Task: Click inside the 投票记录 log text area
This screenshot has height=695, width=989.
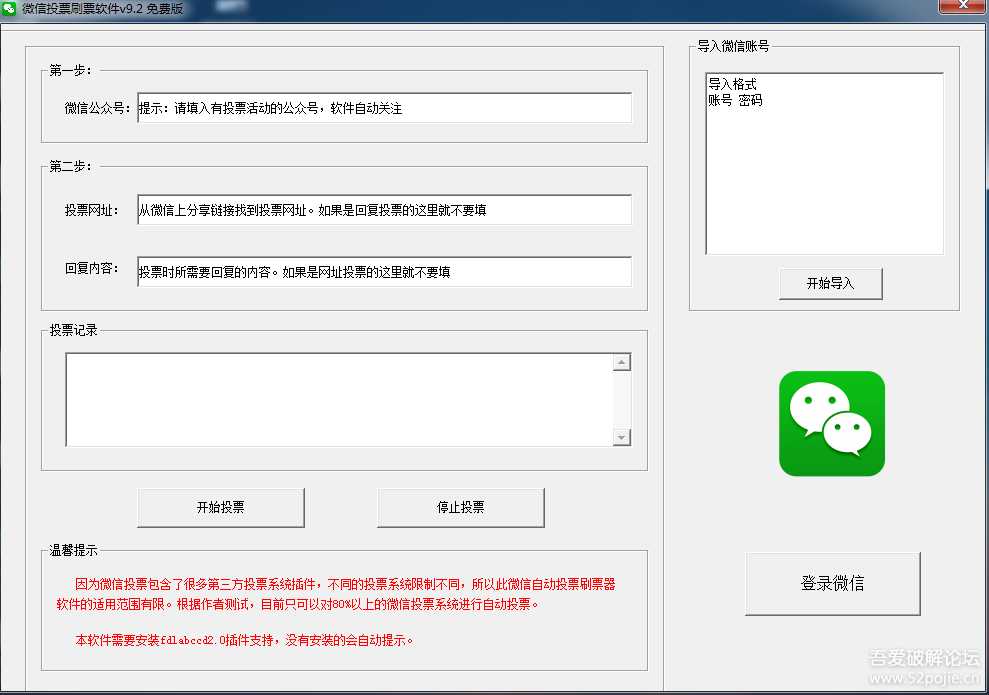Action: (x=339, y=400)
